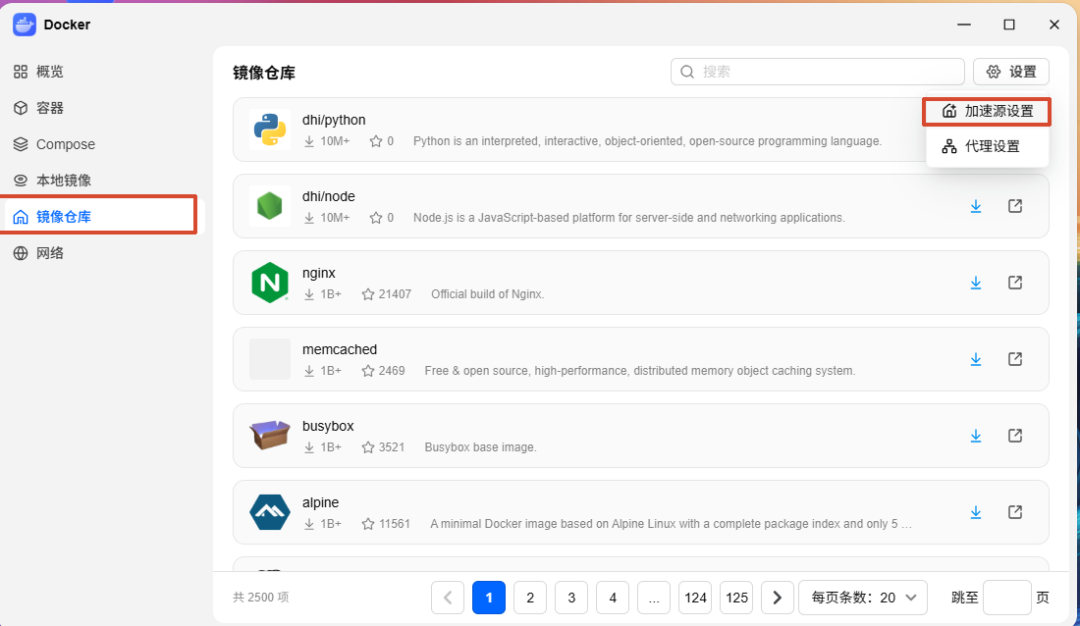Viewport: 1080px width, 626px height.
Task: Click the busybox box logo
Action: pyautogui.click(x=269, y=435)
